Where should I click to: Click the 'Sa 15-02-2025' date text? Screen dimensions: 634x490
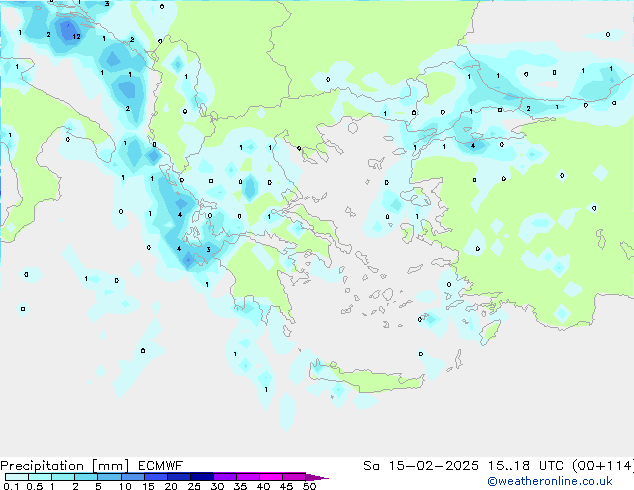click(421, 466)
